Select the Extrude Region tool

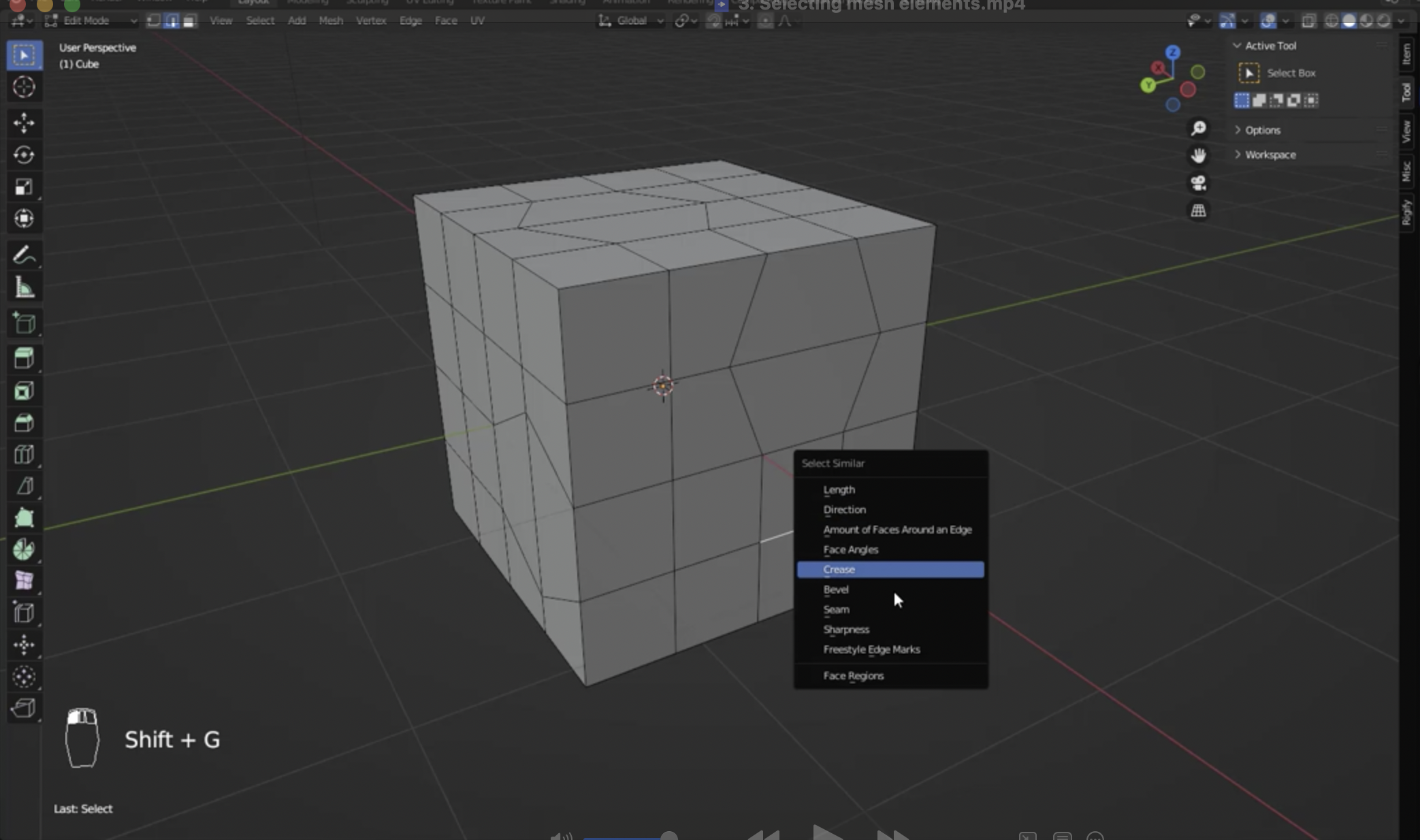point(24,359)
